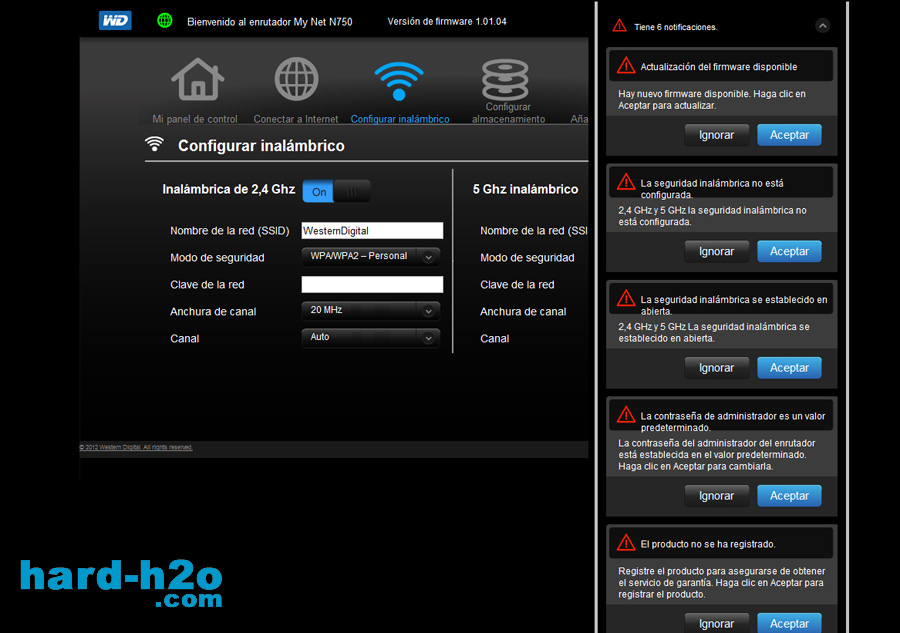Click the '5 Ghz inalámbrico' section heading
This screenshot has height=633, width=900.
click(x=525, y=189)
